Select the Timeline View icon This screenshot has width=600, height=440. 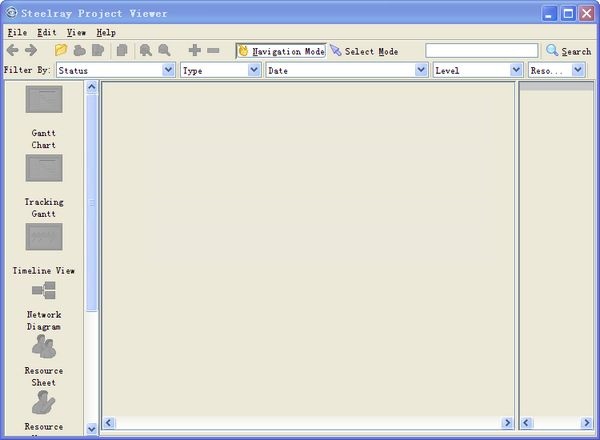pyautogui.click(x=43, y=237)
